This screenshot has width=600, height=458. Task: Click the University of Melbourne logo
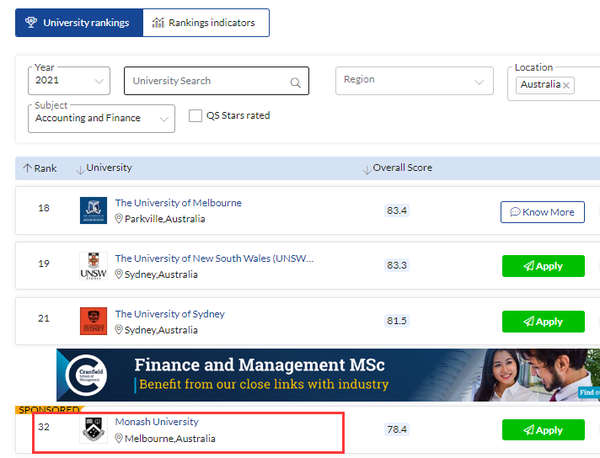pos(93,210)
